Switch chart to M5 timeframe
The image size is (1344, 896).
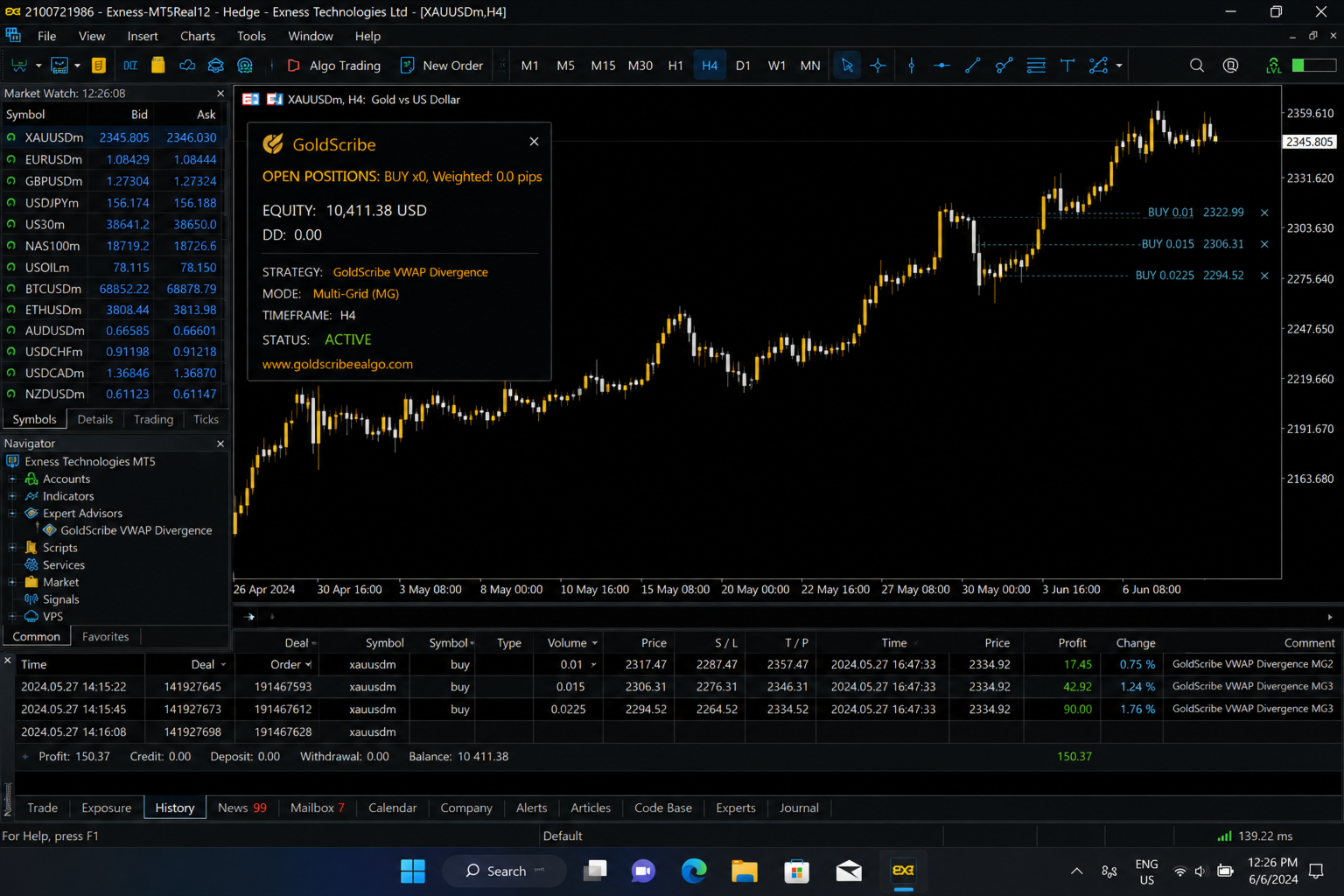coord(565,66)
